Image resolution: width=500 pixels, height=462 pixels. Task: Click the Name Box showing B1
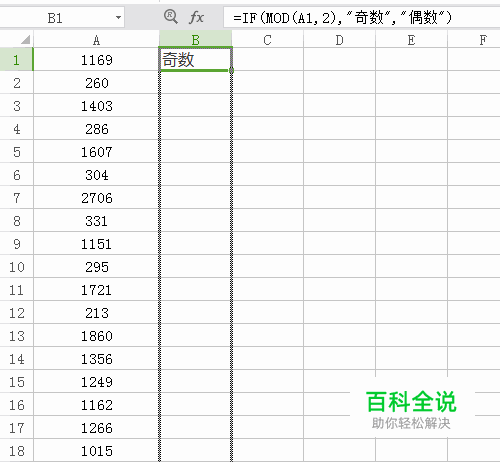62,17
